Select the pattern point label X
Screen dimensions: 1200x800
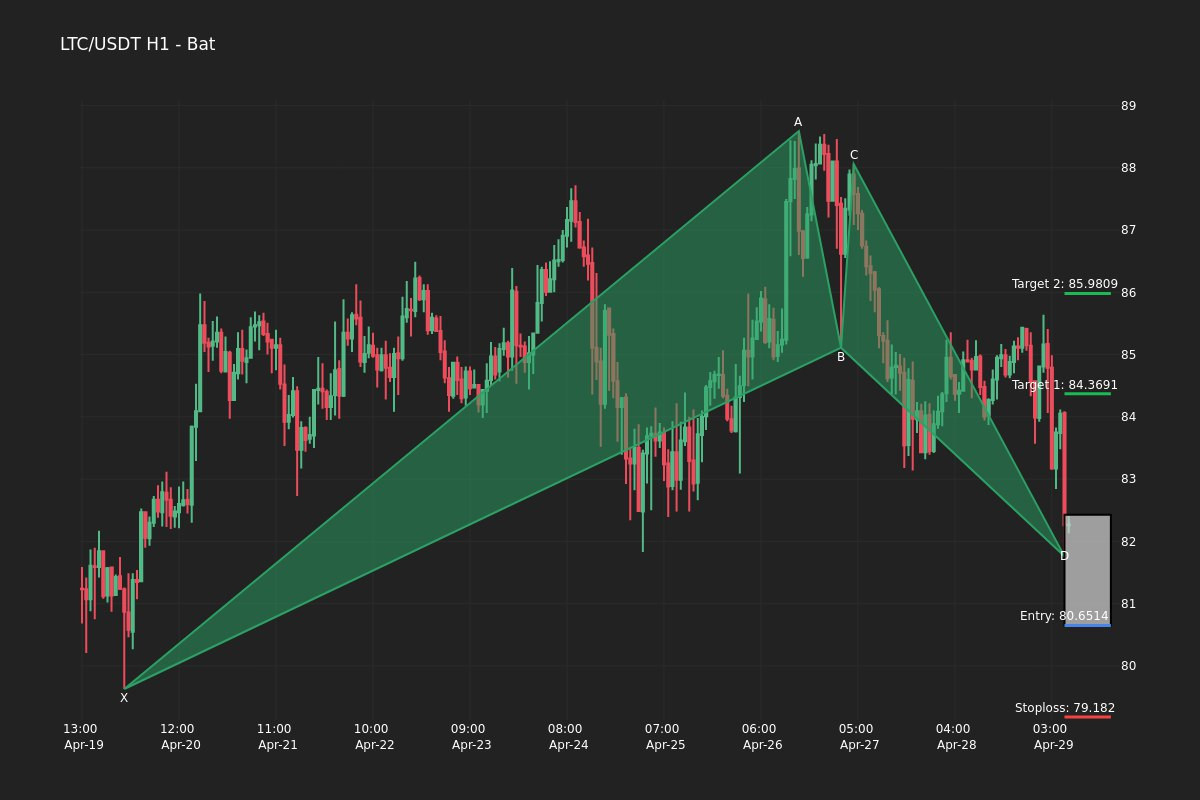124,698
